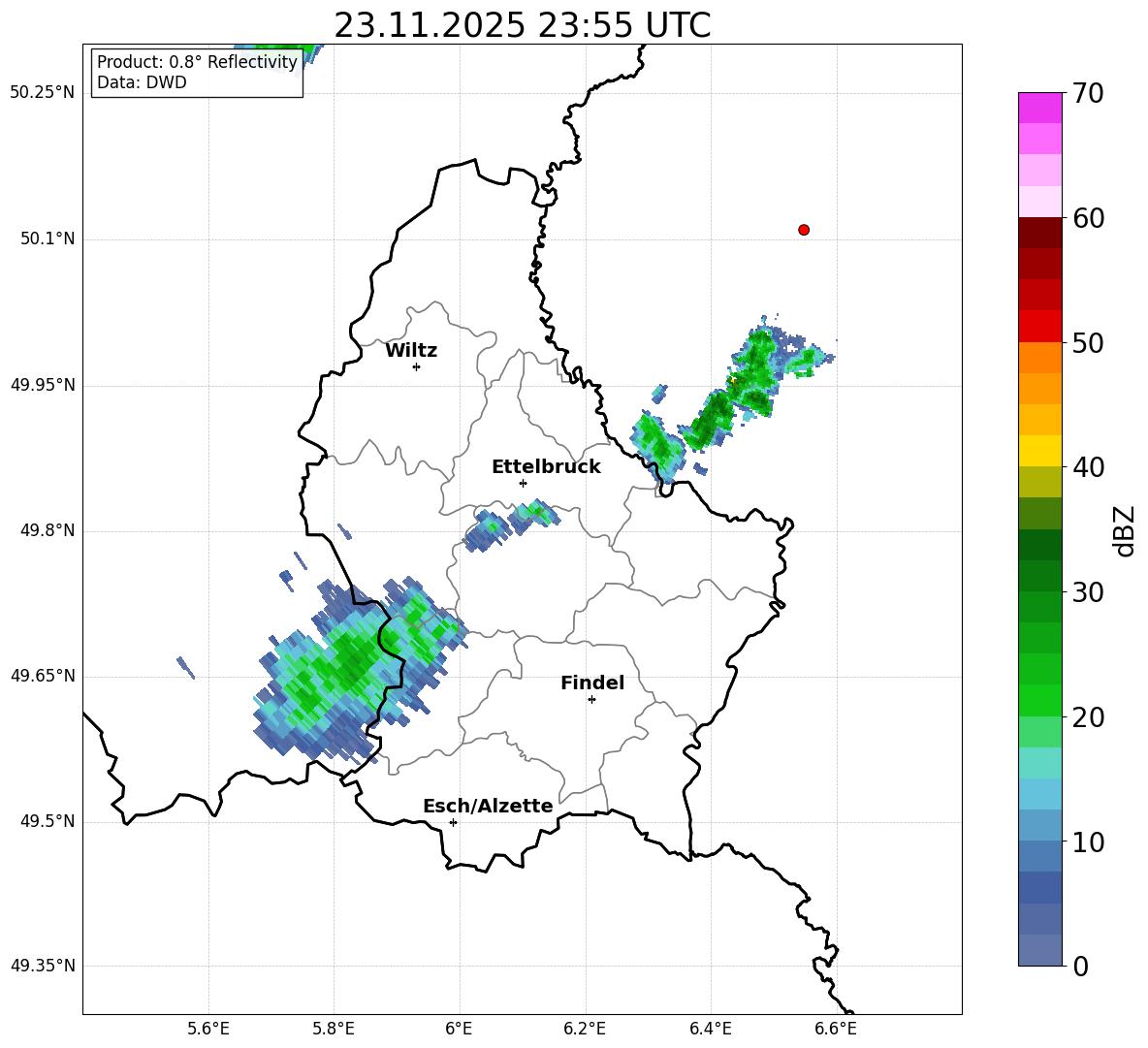Click the 49.5°N latitude label
Viewport: 1148px width, 1048px height.
[x=48, y=822]
